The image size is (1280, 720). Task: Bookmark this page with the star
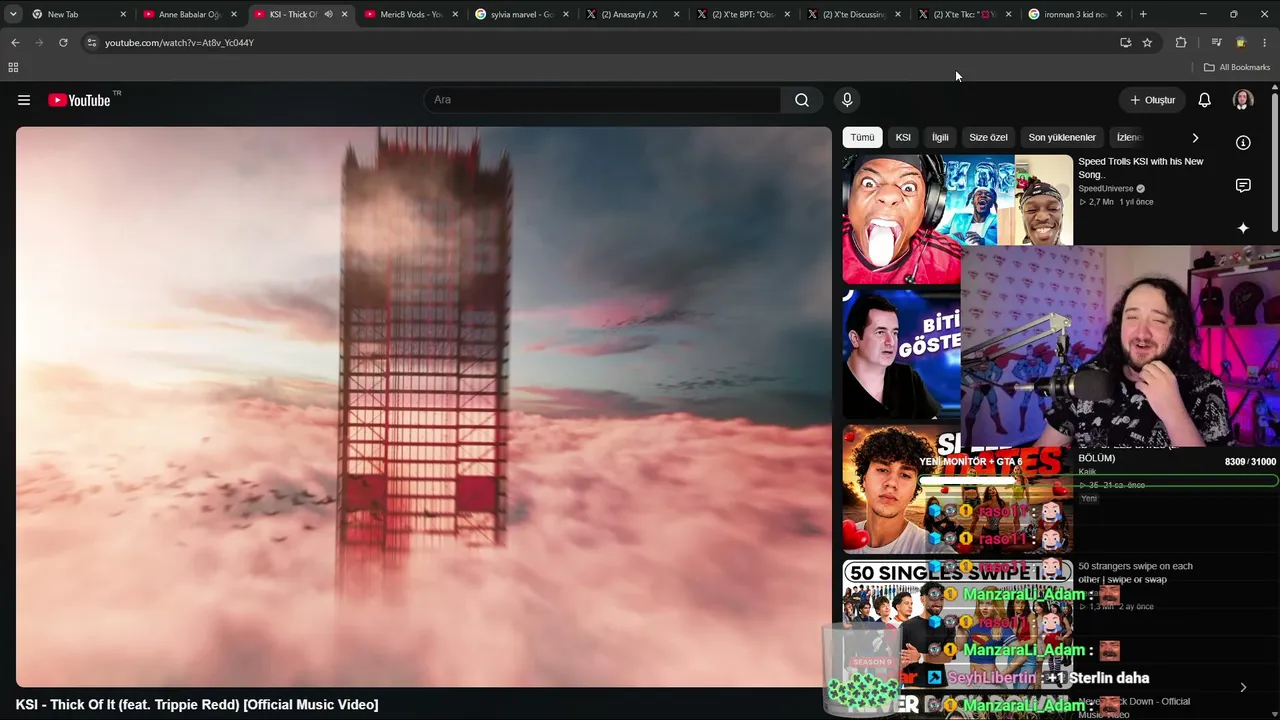pyautogui.click(x=1147, y=43)
